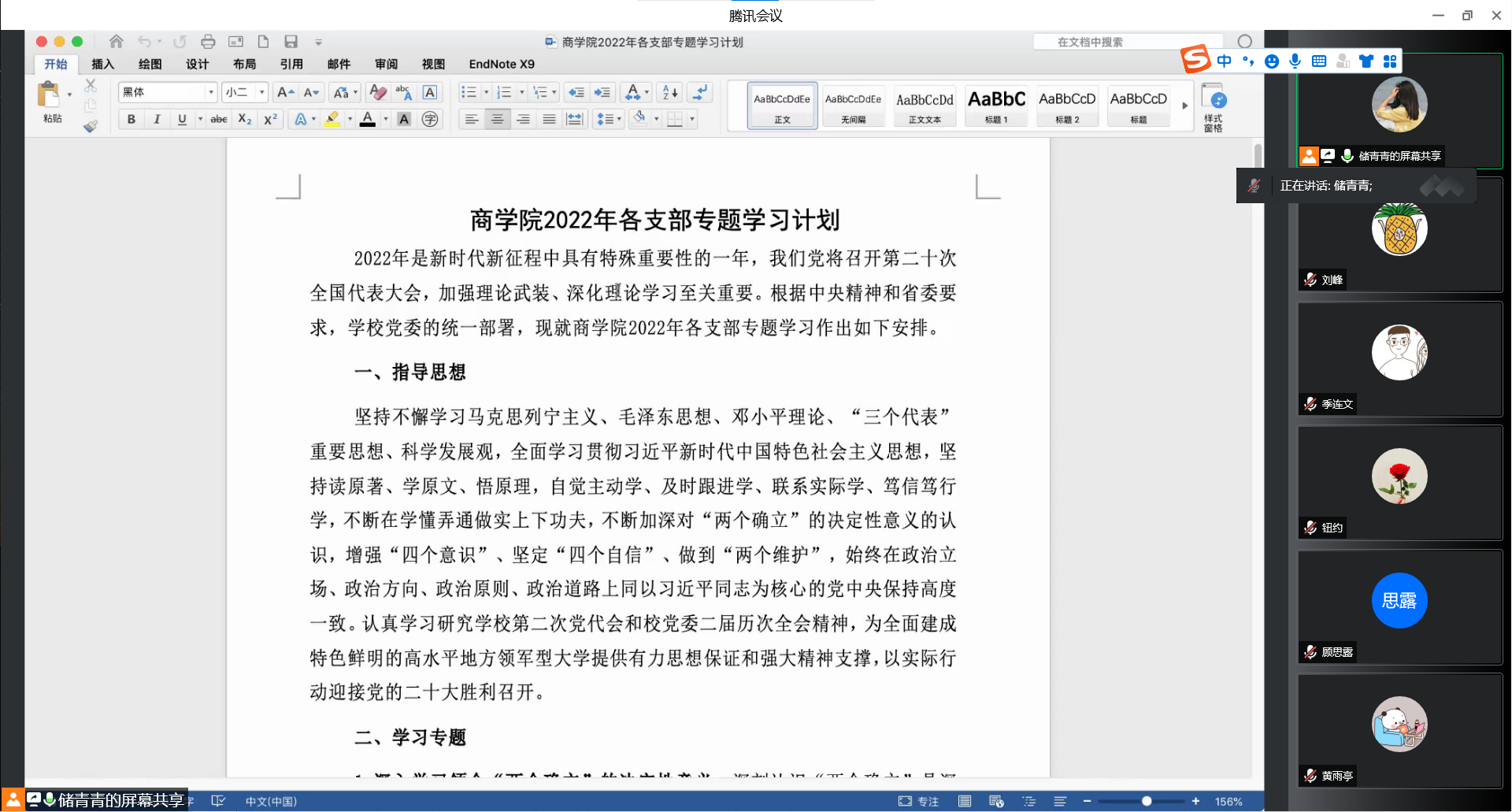The height and width of the screenshot is (812, 1512).
Task: Click the zoom slider handle in status bar
Action: pos(1147,801)
